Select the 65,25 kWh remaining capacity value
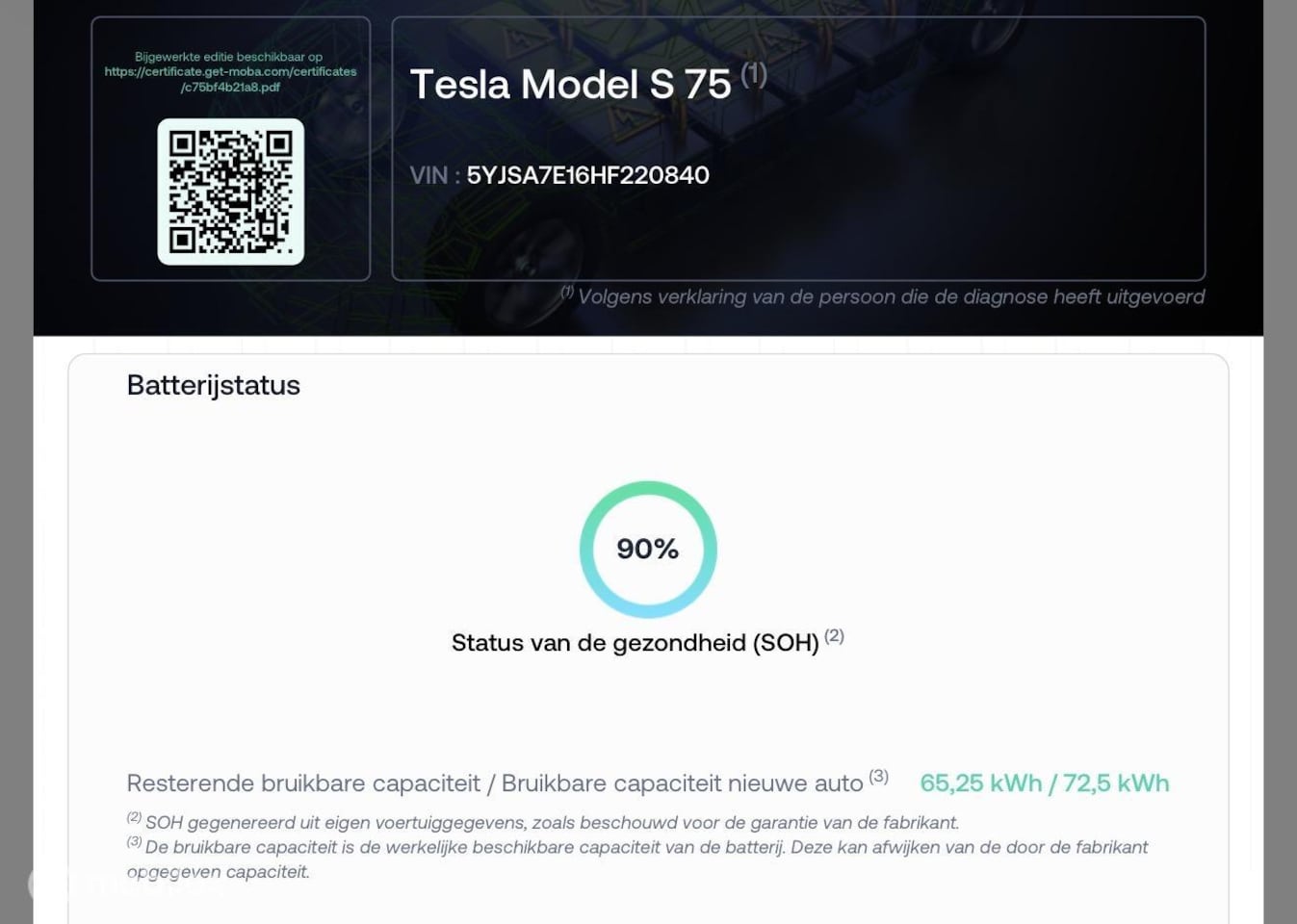Viewport: 1297px width, 924px height. [x=980, y=783]
